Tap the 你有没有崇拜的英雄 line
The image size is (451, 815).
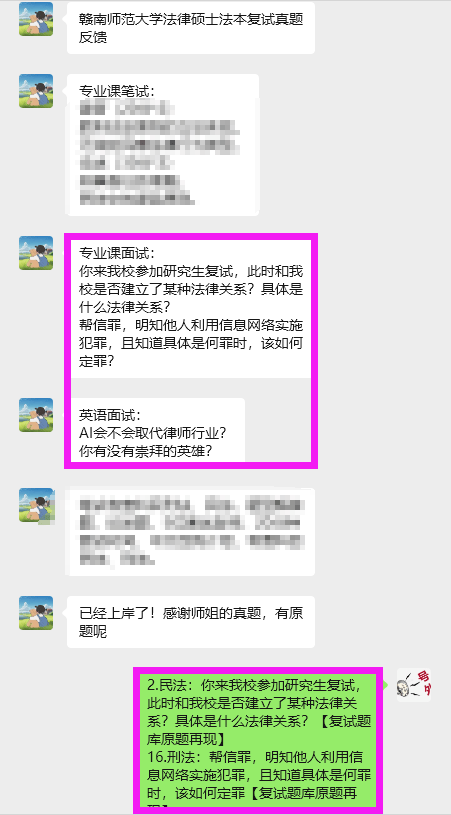145,451
